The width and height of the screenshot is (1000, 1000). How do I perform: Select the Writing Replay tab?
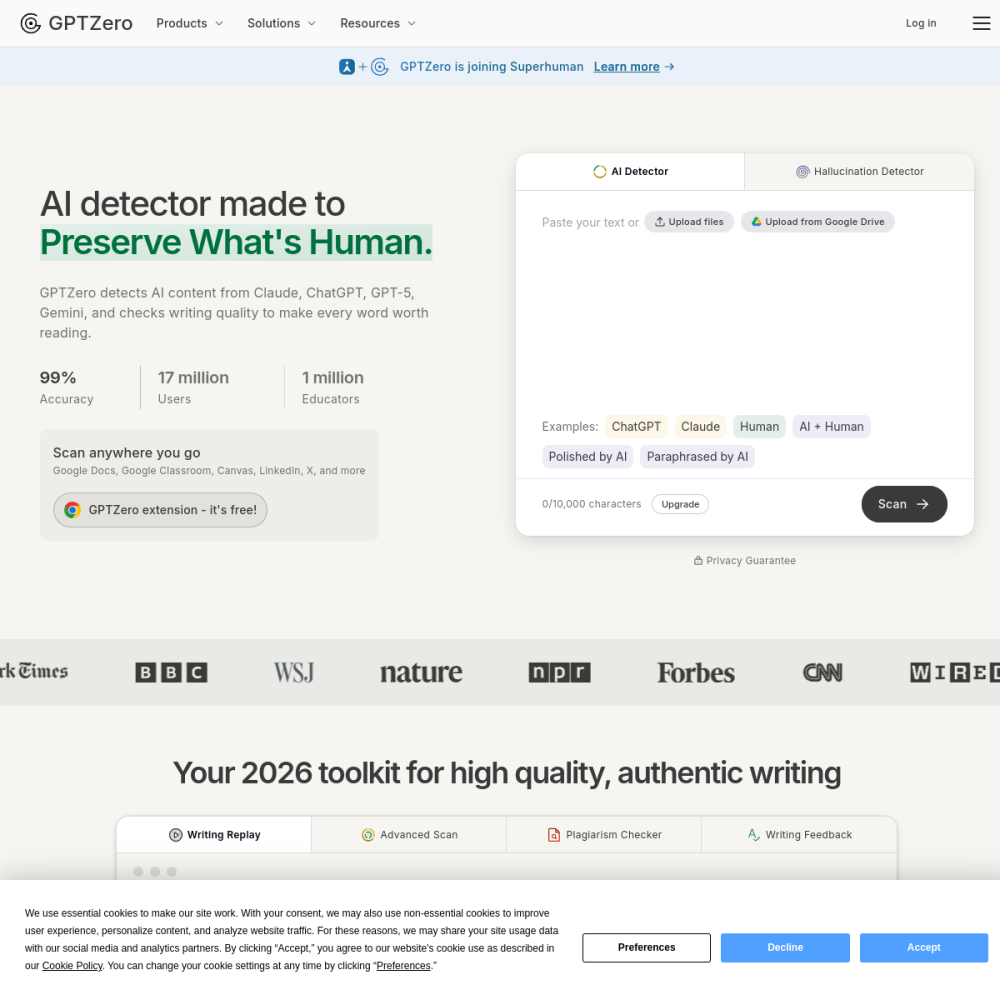(x=214, y=835)
